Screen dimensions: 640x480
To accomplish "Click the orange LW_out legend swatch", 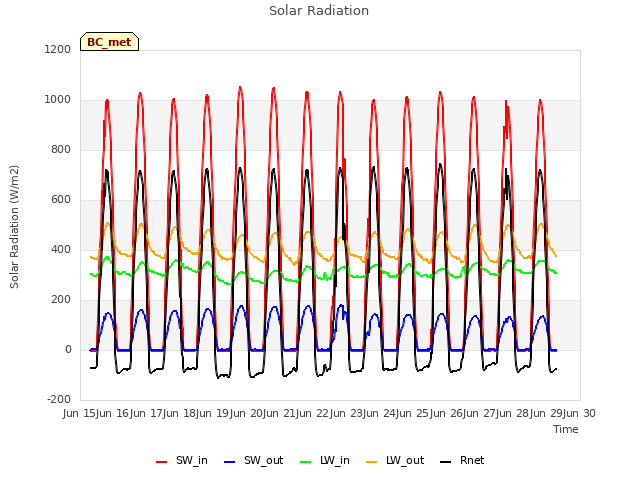I will [372, 462].
